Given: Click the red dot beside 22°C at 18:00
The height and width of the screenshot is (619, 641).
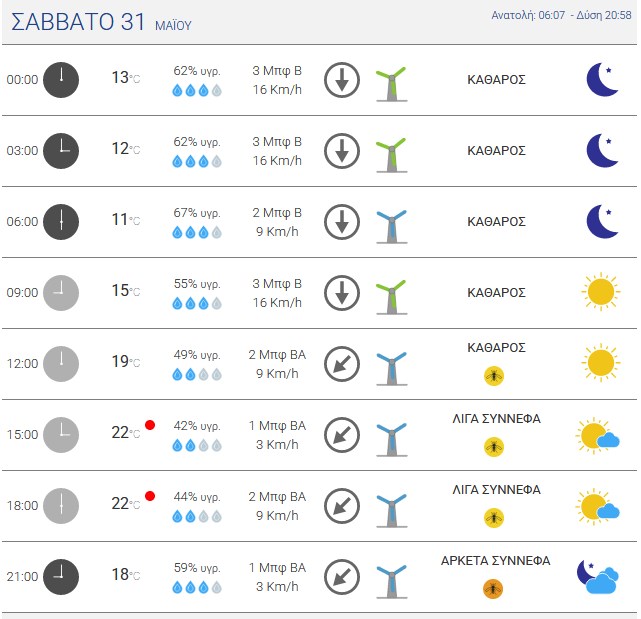Looking at the screenshot, I should (150, 496).
